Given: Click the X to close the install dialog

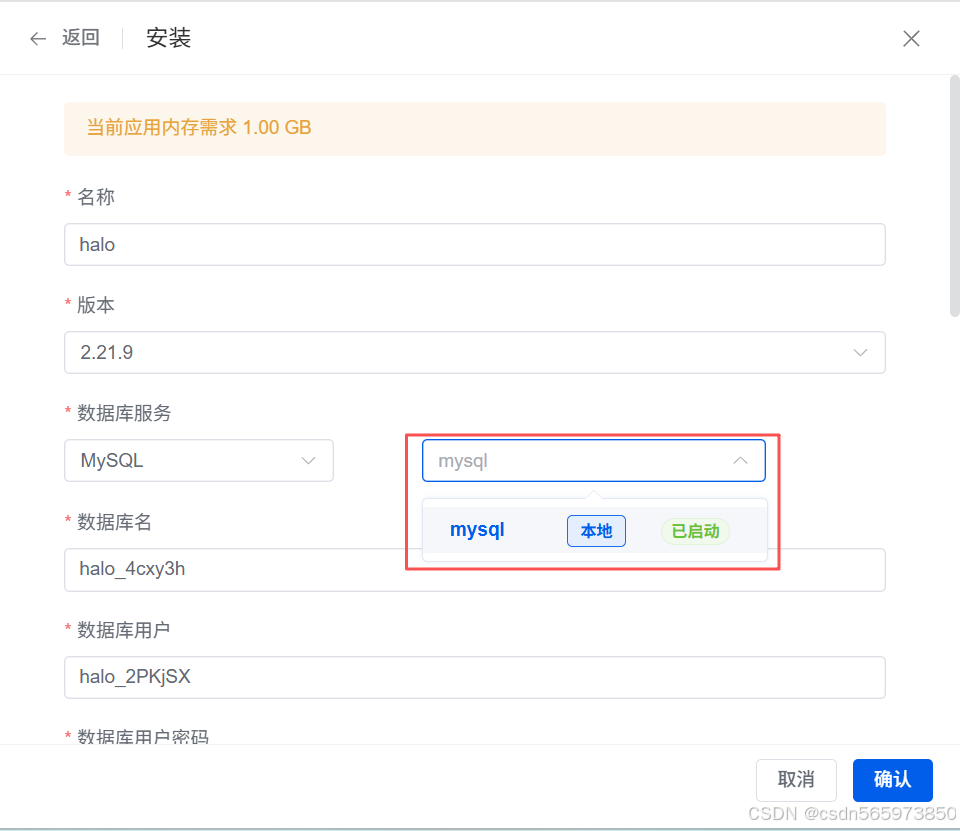Looking at the screenshot, I should 911,38.
